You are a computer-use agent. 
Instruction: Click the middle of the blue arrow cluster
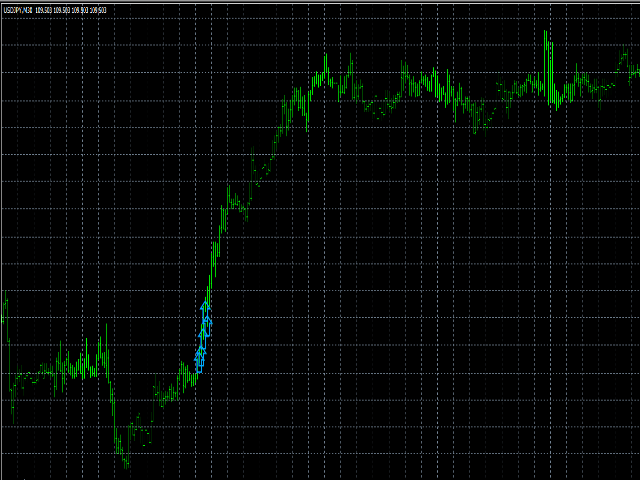203,335
